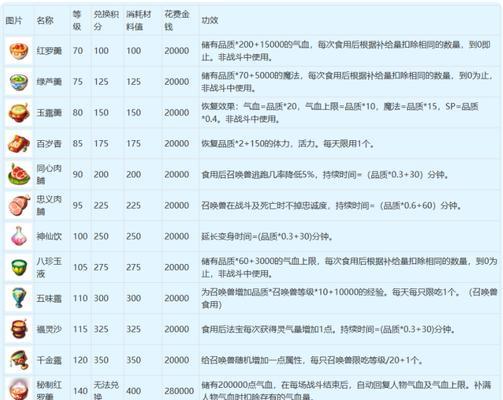
Task: Click the 秘制红罗羹 picture in the last row
Action: point(19,389)
